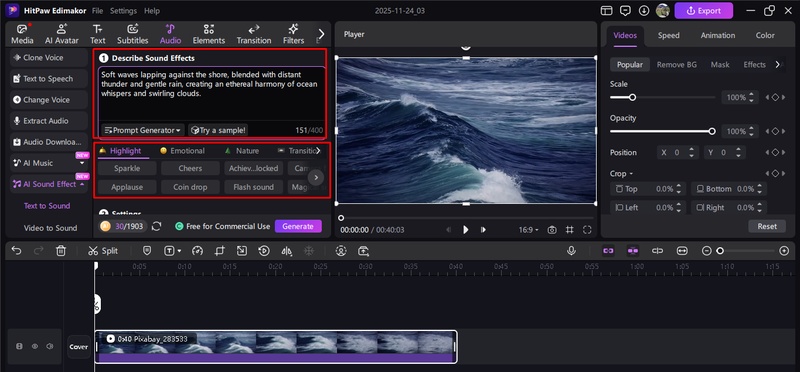
Task: Show more top toolbar tabs with arrow
Action: [321, 34]
